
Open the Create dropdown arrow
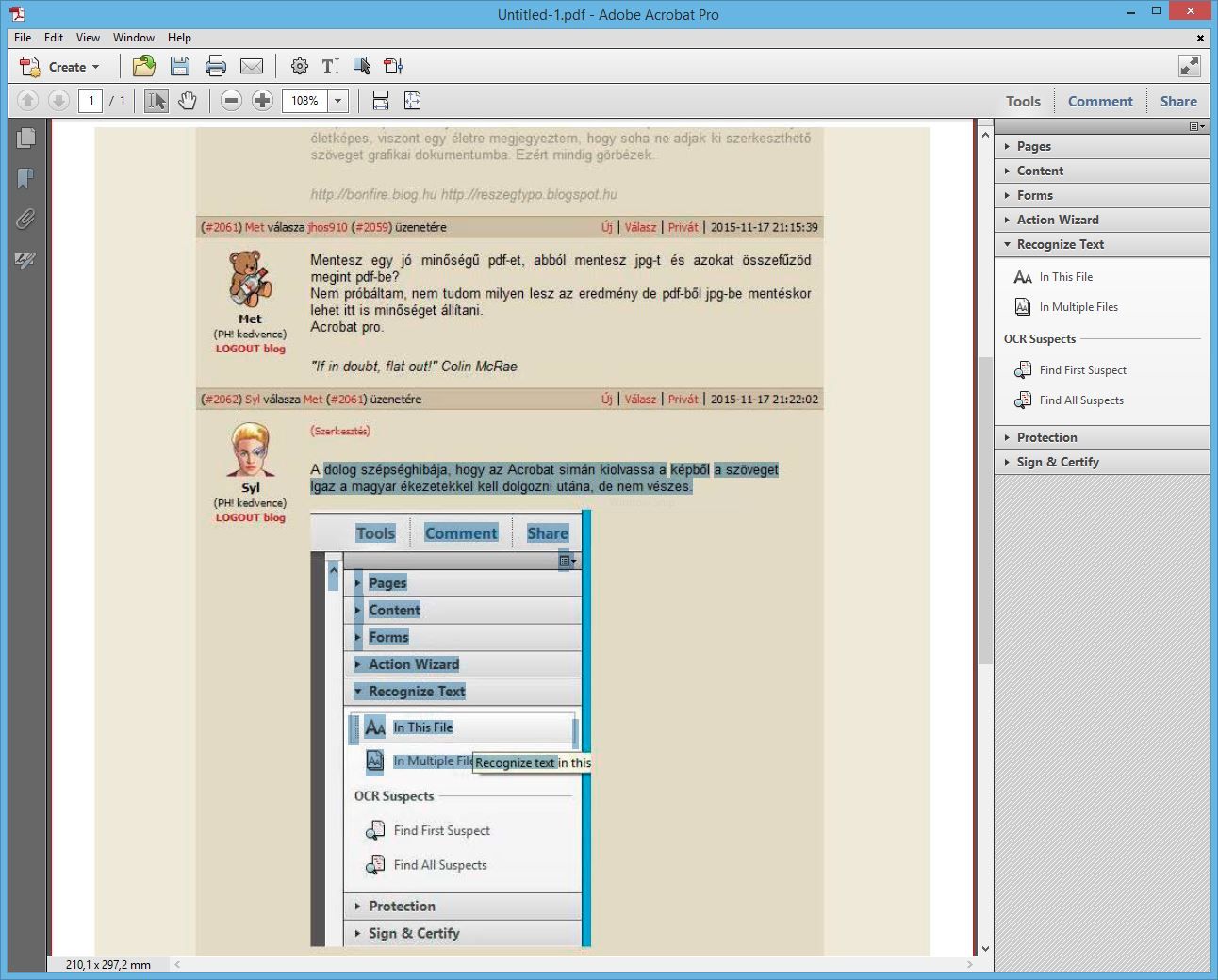point(95,68)
